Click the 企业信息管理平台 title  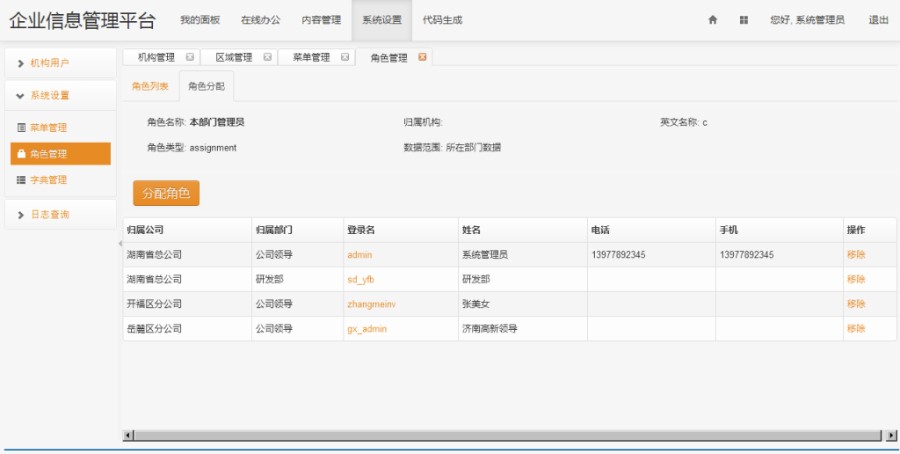[82, 21]
